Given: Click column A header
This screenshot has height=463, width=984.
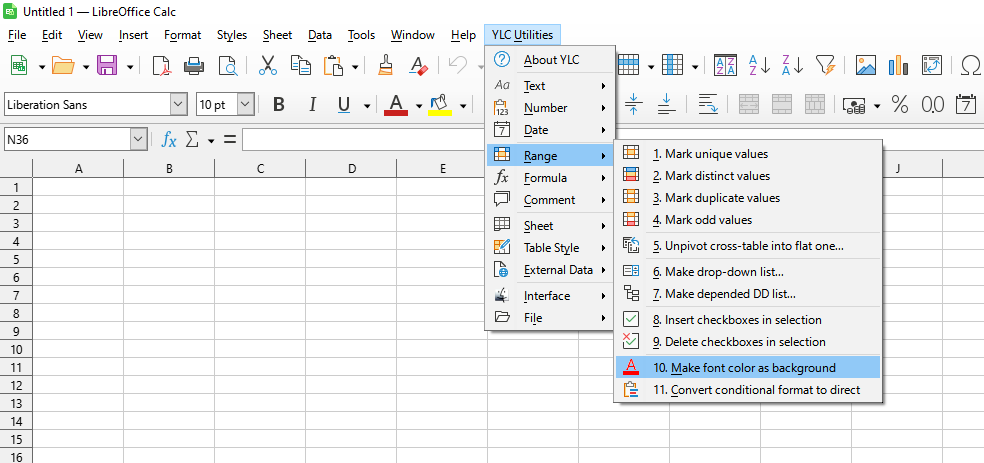Looking at the screenshot, I should tap(78, 169).
